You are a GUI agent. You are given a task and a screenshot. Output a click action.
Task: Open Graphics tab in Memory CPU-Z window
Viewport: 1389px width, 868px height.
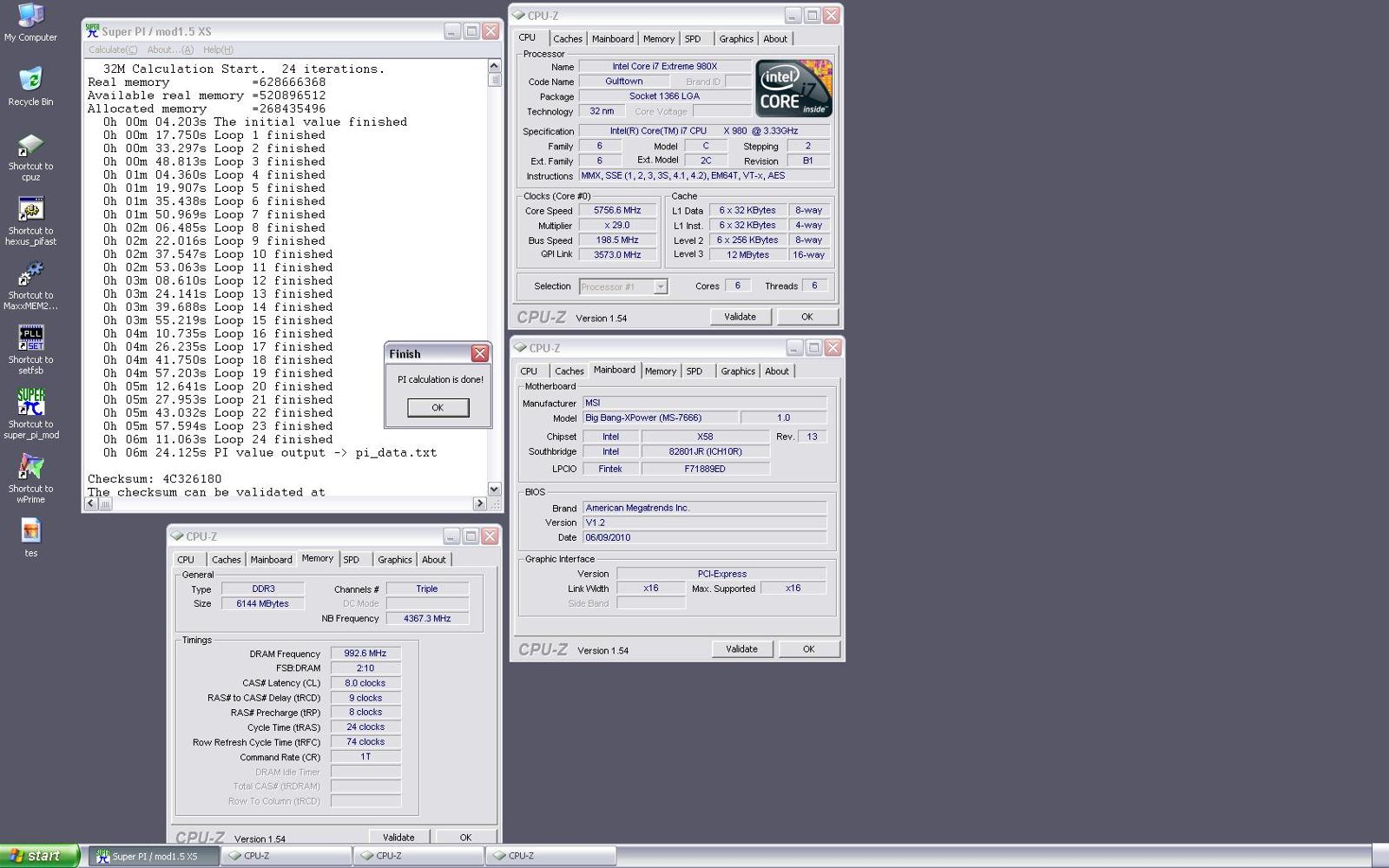(395, 560)
